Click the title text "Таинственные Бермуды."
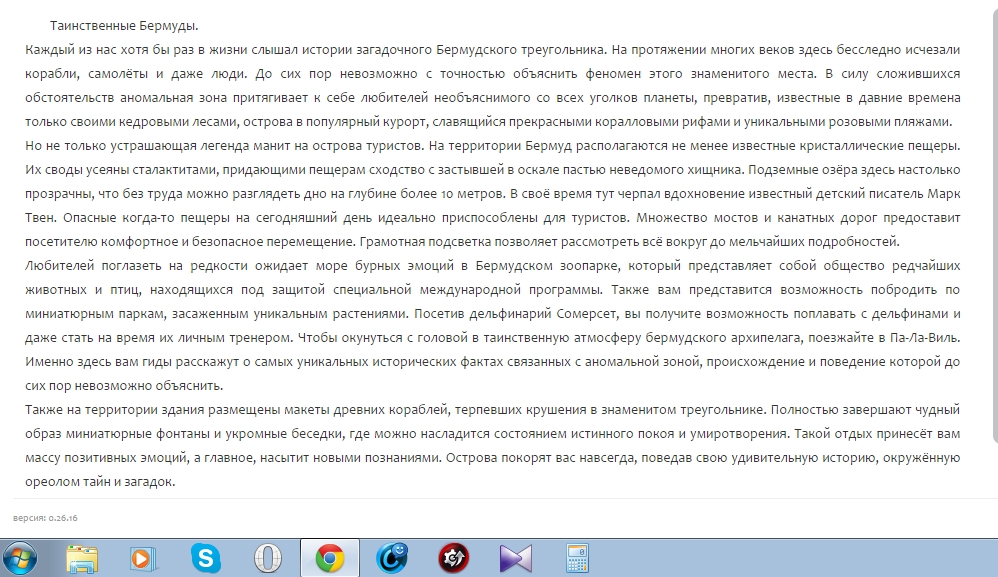998x577 pixels. tap(124, 26)
